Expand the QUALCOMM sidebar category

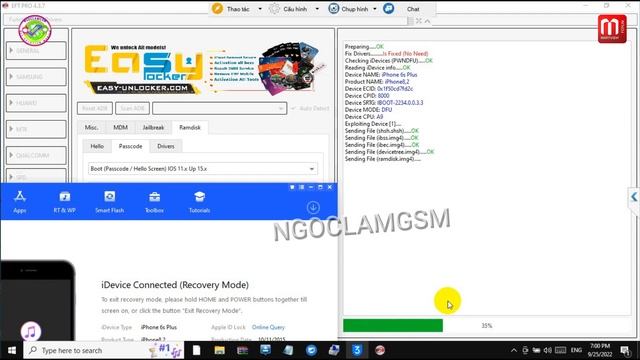click(36, 155)
